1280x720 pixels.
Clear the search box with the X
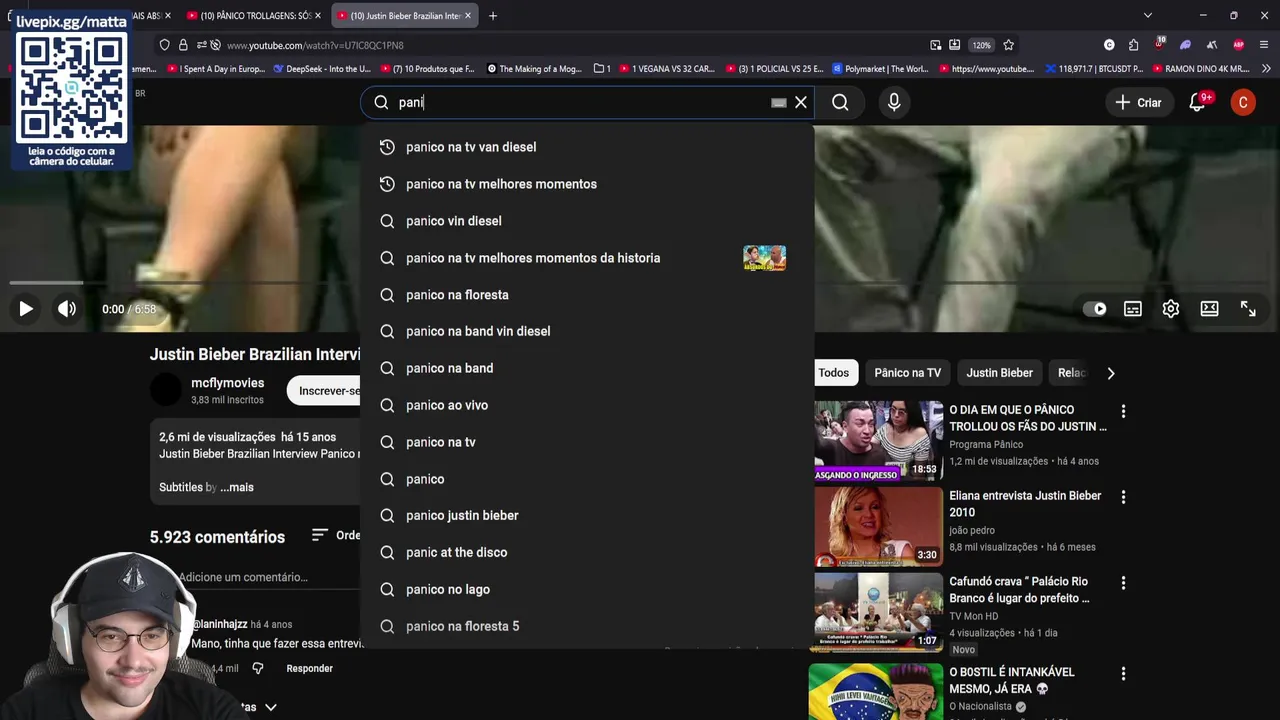click(x=801, y=102)
